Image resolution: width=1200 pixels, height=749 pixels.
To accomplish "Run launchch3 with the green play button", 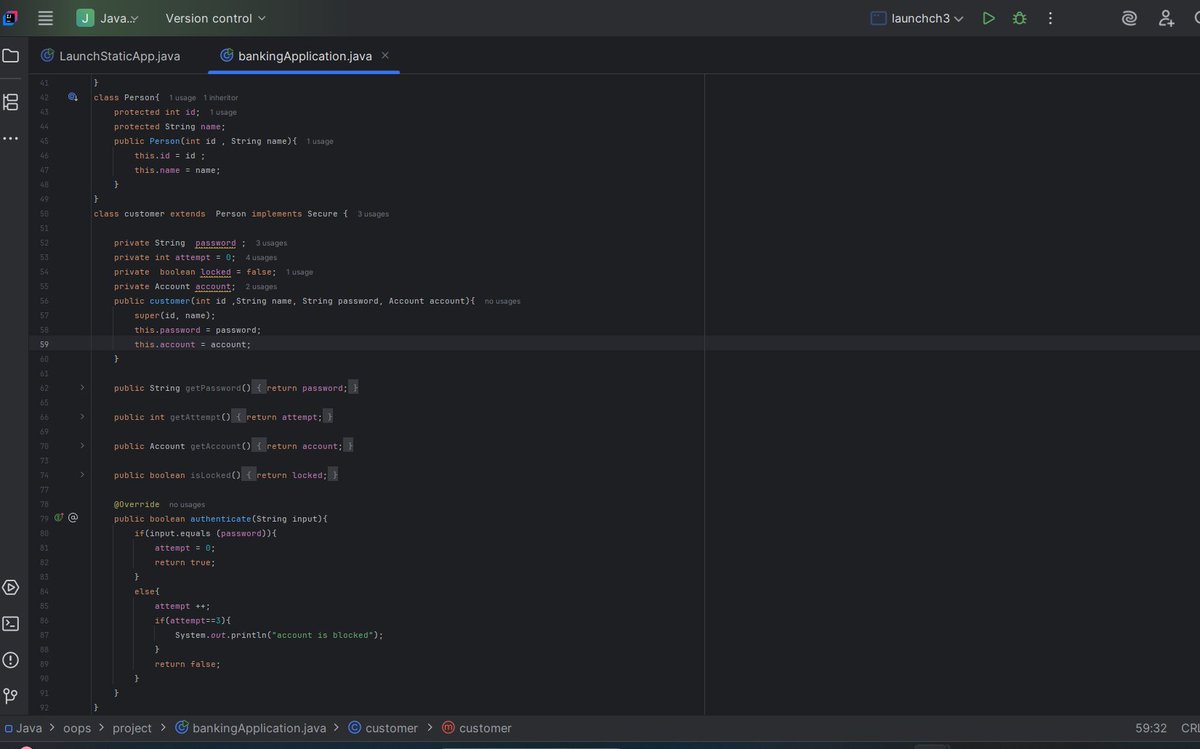I will pyautogui.click(x=988, y=18).
